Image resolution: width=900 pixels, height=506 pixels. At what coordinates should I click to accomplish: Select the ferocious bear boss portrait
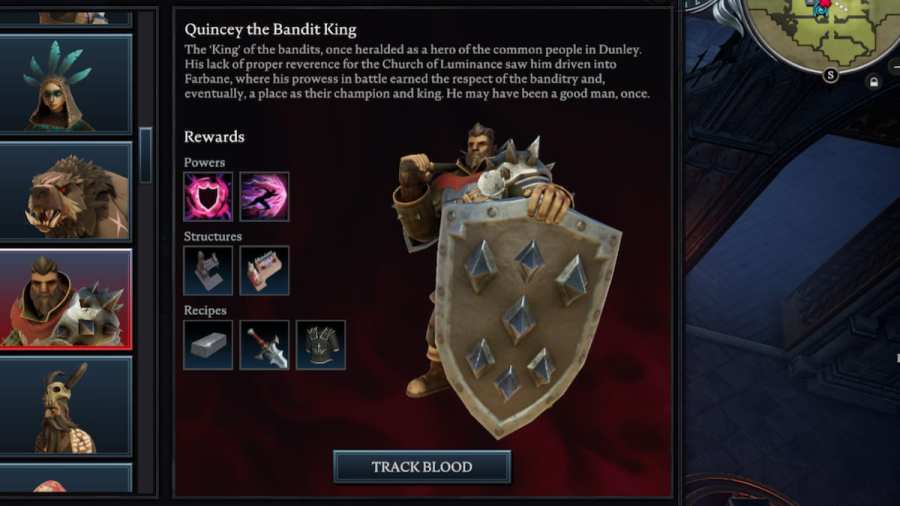(x=65, y=192)
